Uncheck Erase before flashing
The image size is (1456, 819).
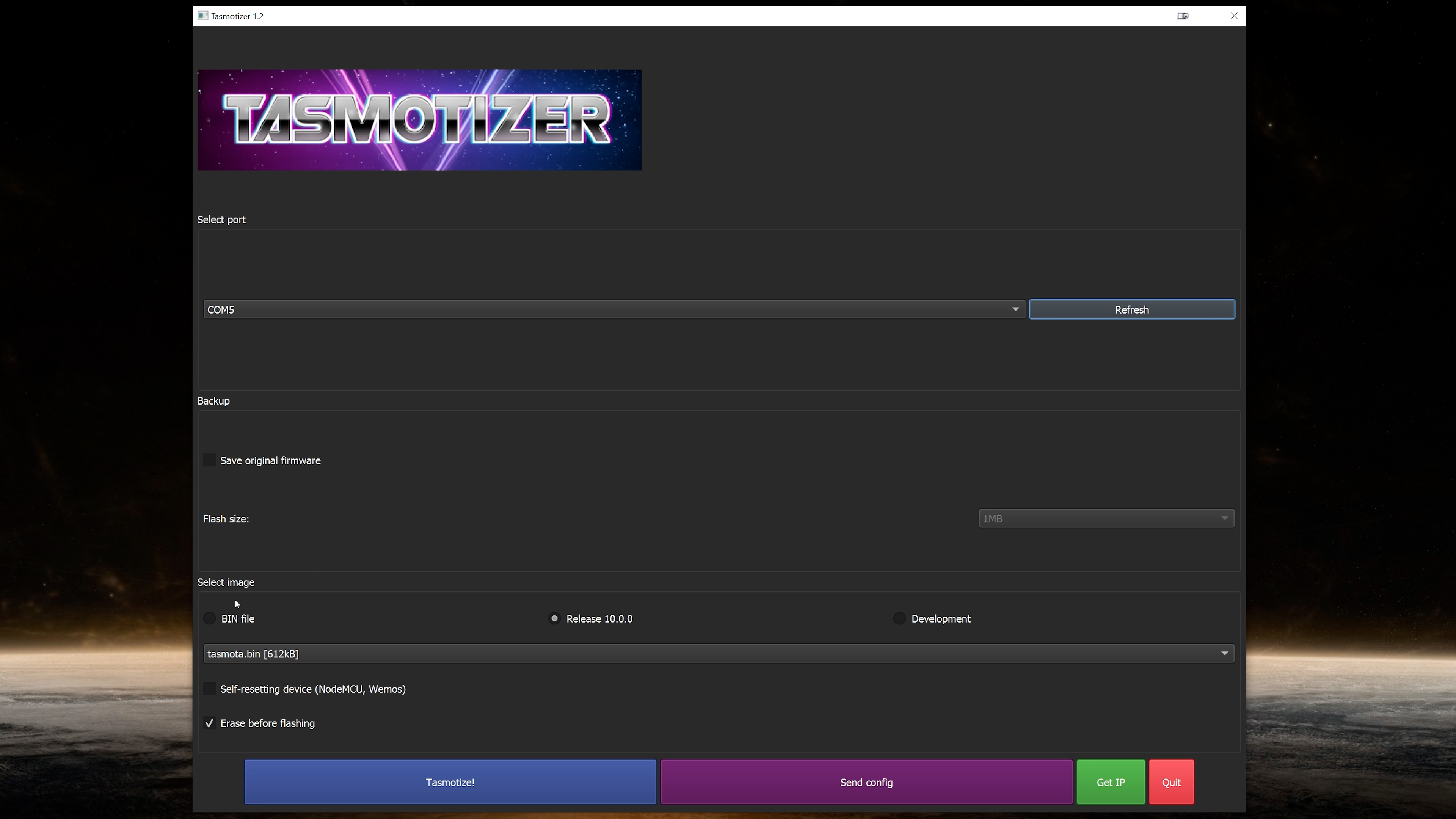pos(210,723)
